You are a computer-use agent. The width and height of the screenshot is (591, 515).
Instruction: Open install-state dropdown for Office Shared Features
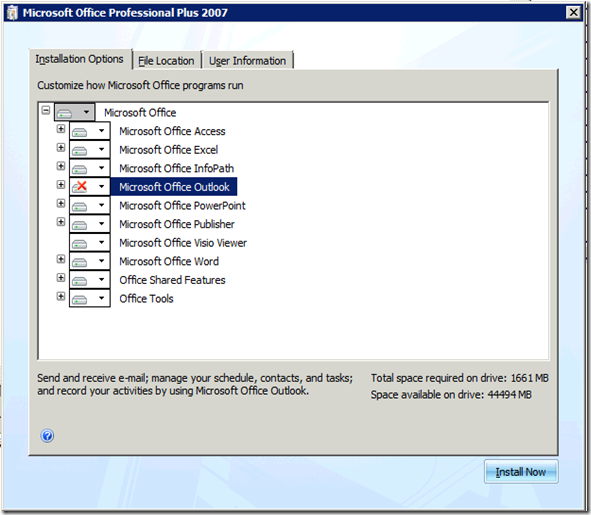tap(90, 280)
